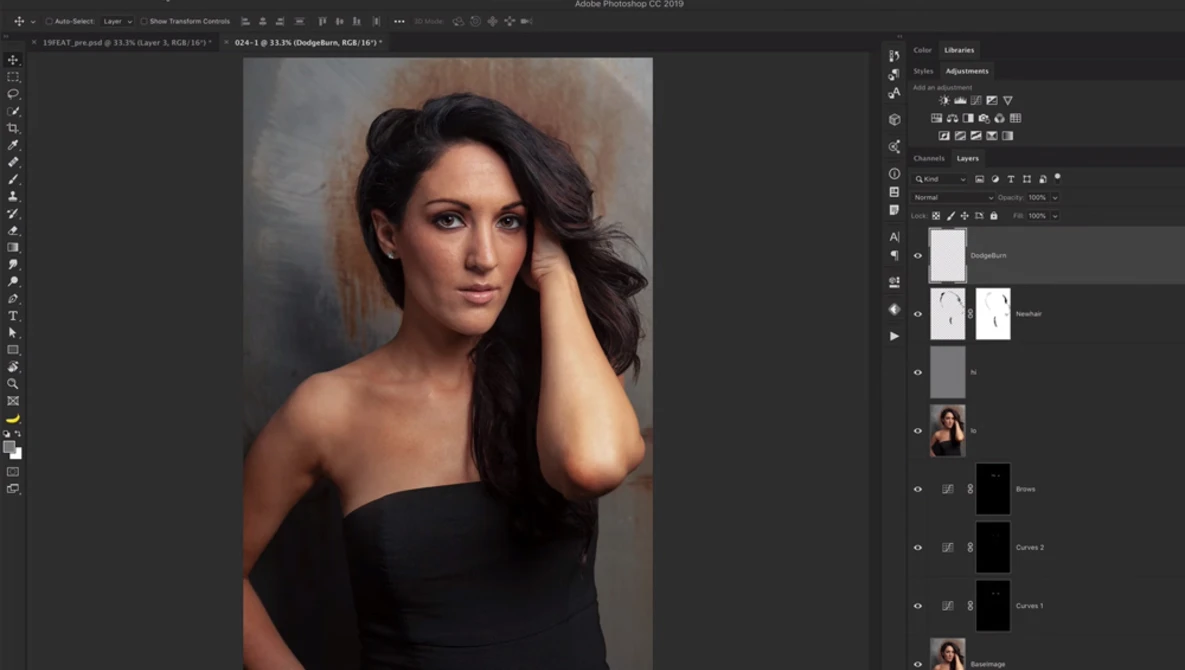Image resolution: width=1185 pixels, height=670 pixels.
Task: Hide the Curves 1 layer
Action: click(x=918, y=606)
